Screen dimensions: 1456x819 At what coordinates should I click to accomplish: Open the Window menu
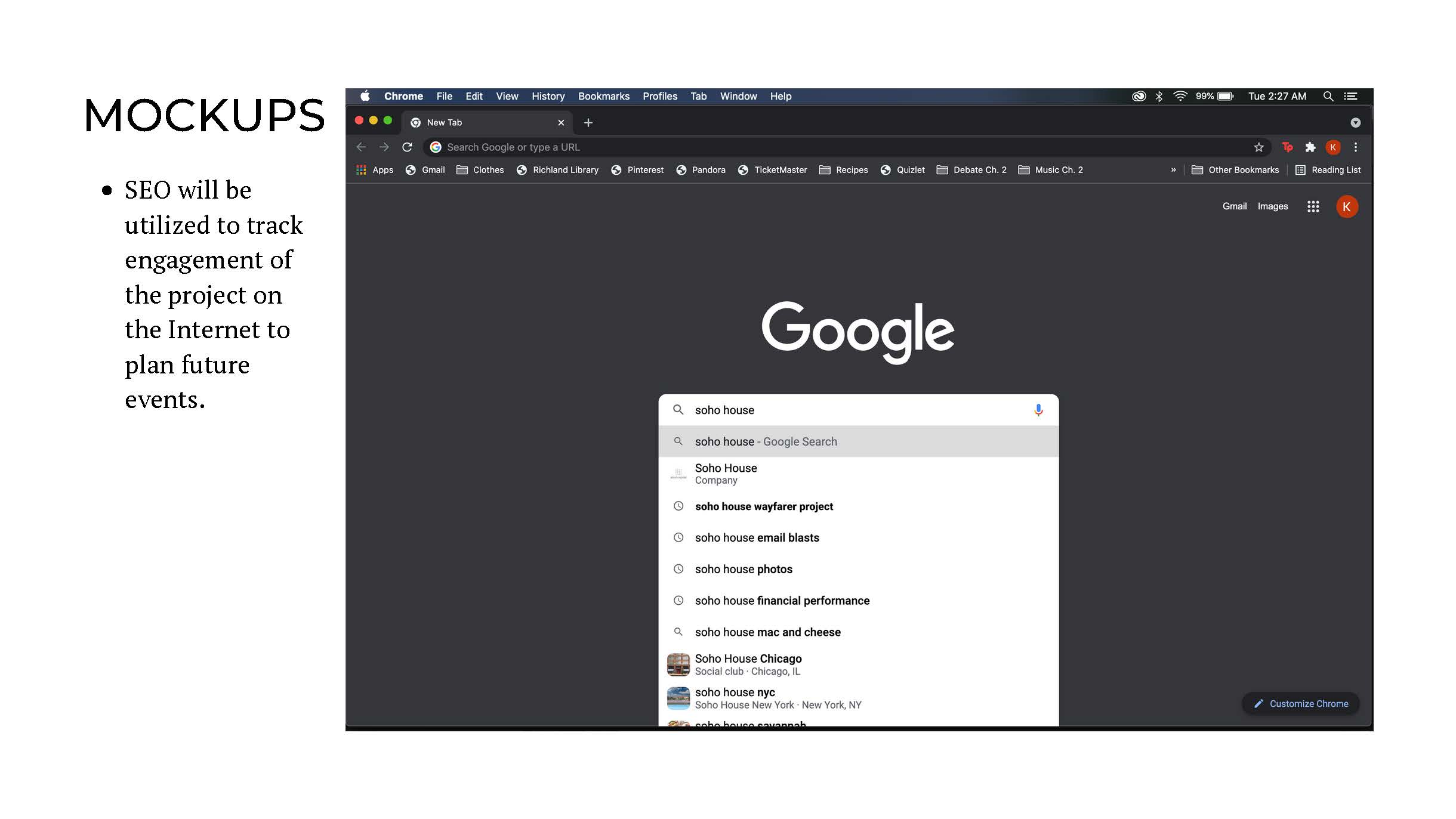coord(738,96)
